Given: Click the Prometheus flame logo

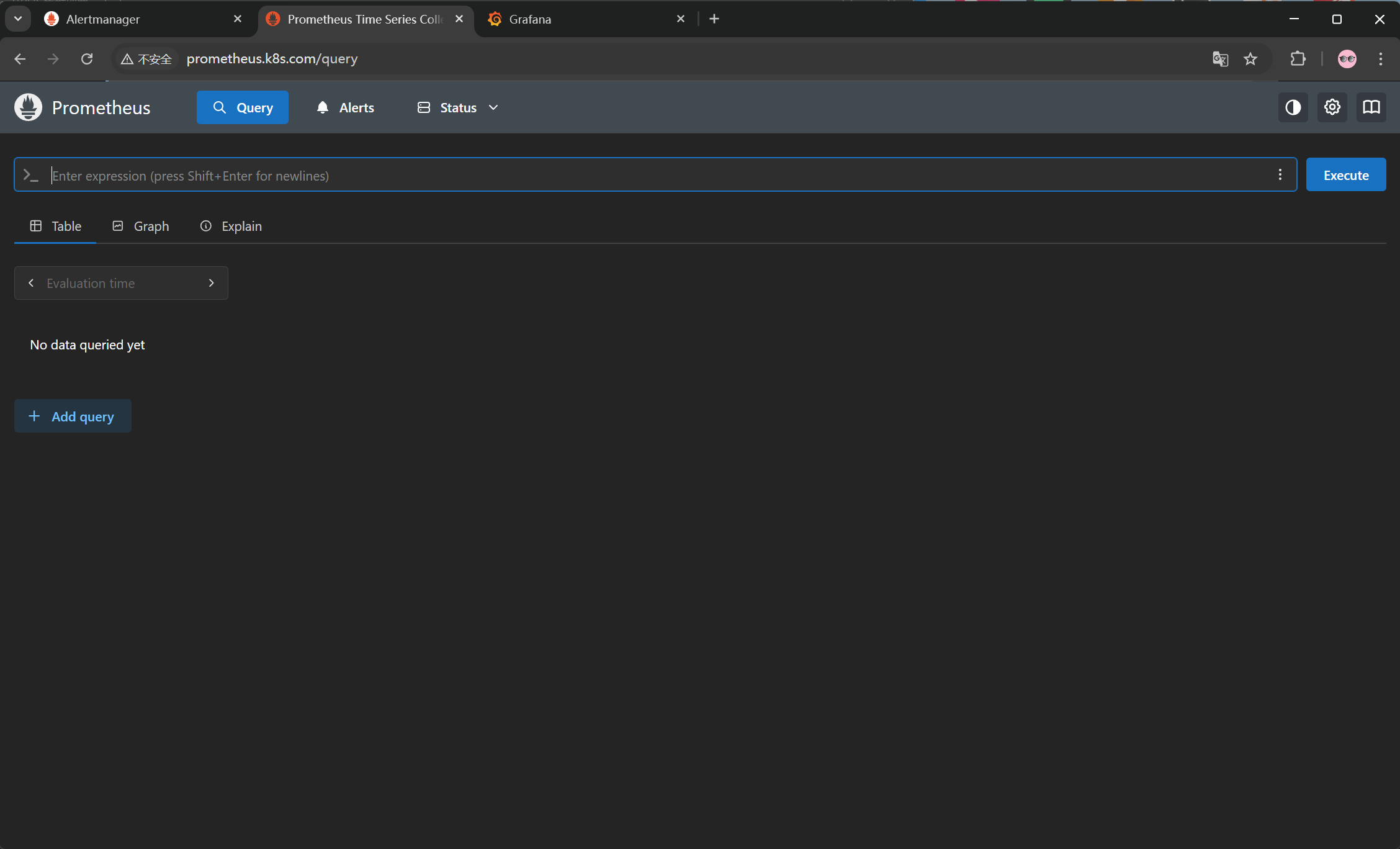Looking at the screenshot, I should pyautogui.click(x=28, y=107).
